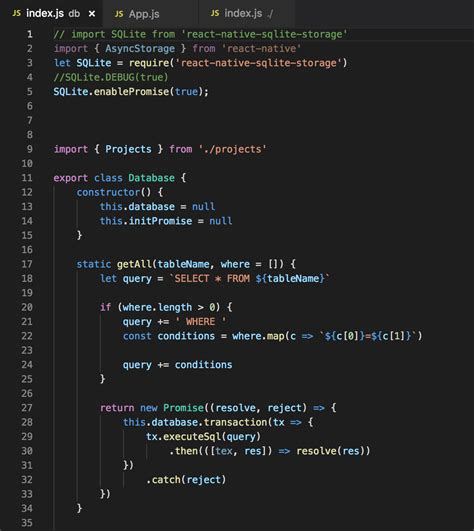
Task: Click the enablePromise call on line 5
Action: pyautogui.click(x=131, y=92)
